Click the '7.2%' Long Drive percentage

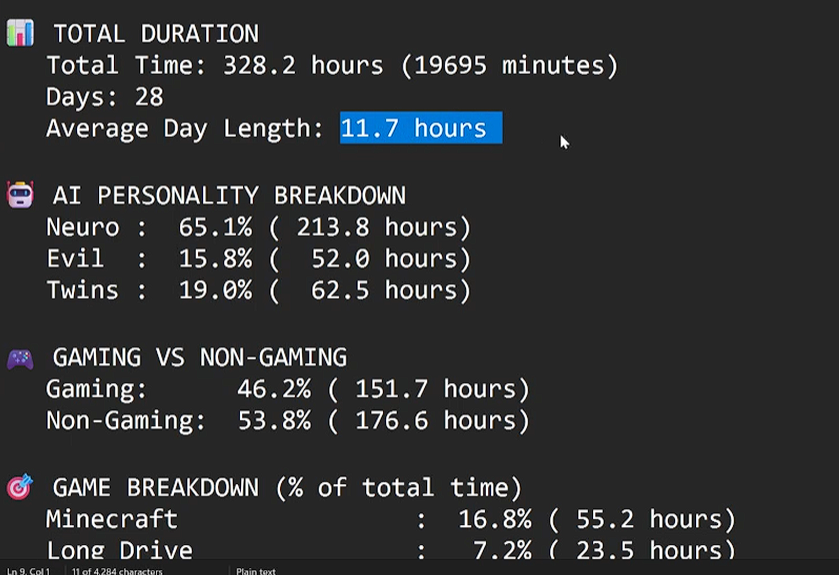[x=503, y=550]
